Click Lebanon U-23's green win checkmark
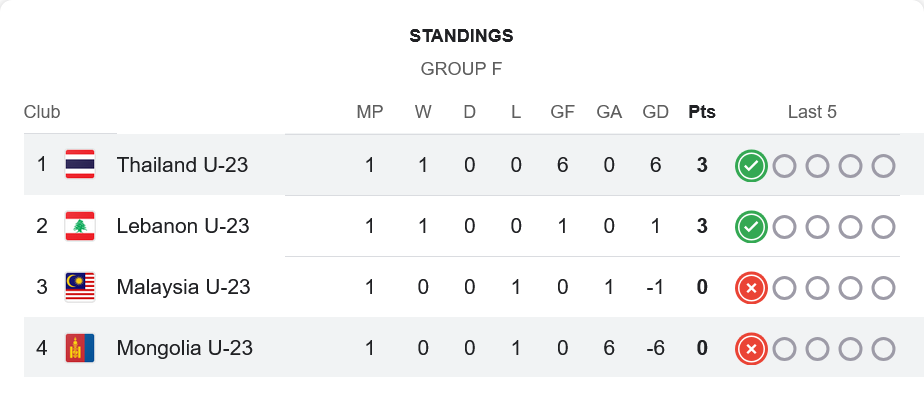The height and width of the screenshot is (396, 924). click(x=751, y=227)
